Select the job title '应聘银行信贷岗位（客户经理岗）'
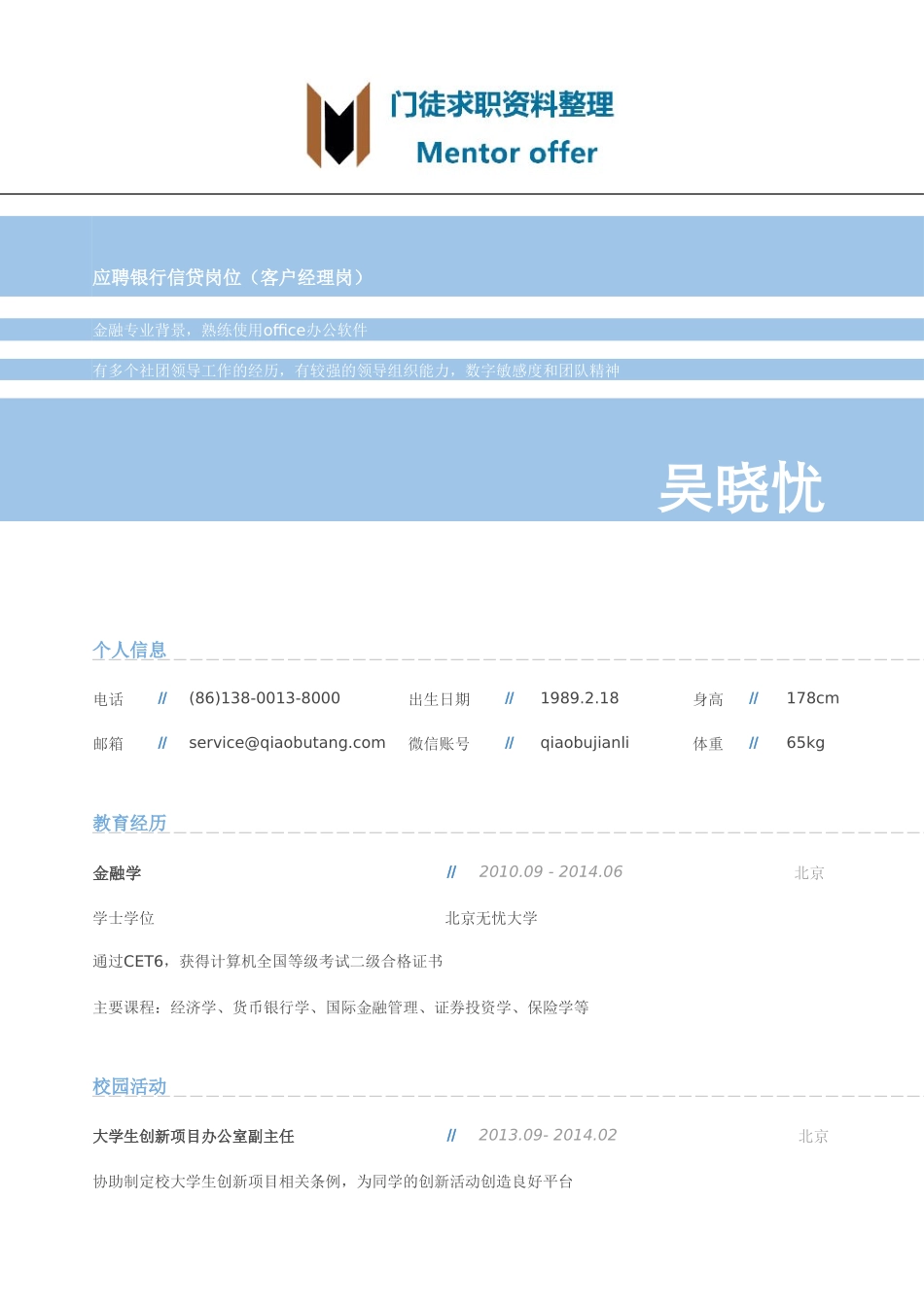The image size is (924, 1307). tap(230, 276)
